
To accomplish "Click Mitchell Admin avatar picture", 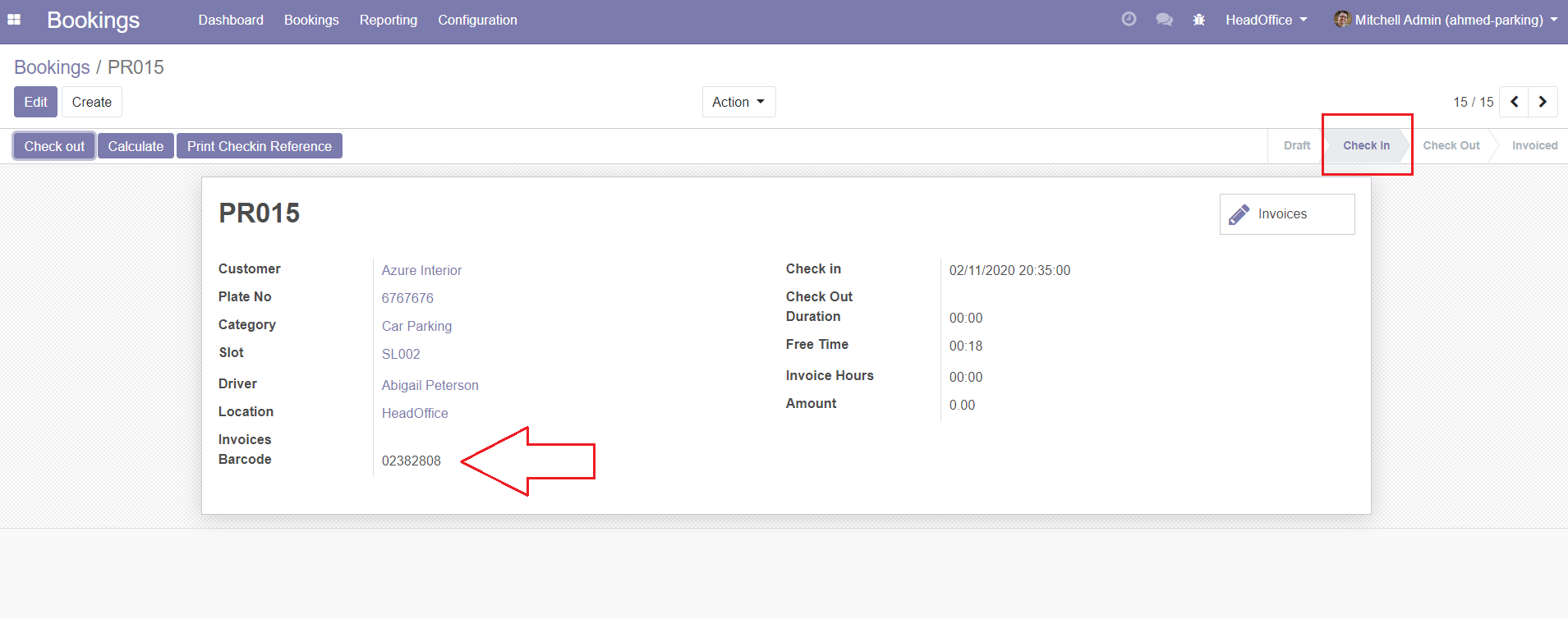I will pos(1341,20).
